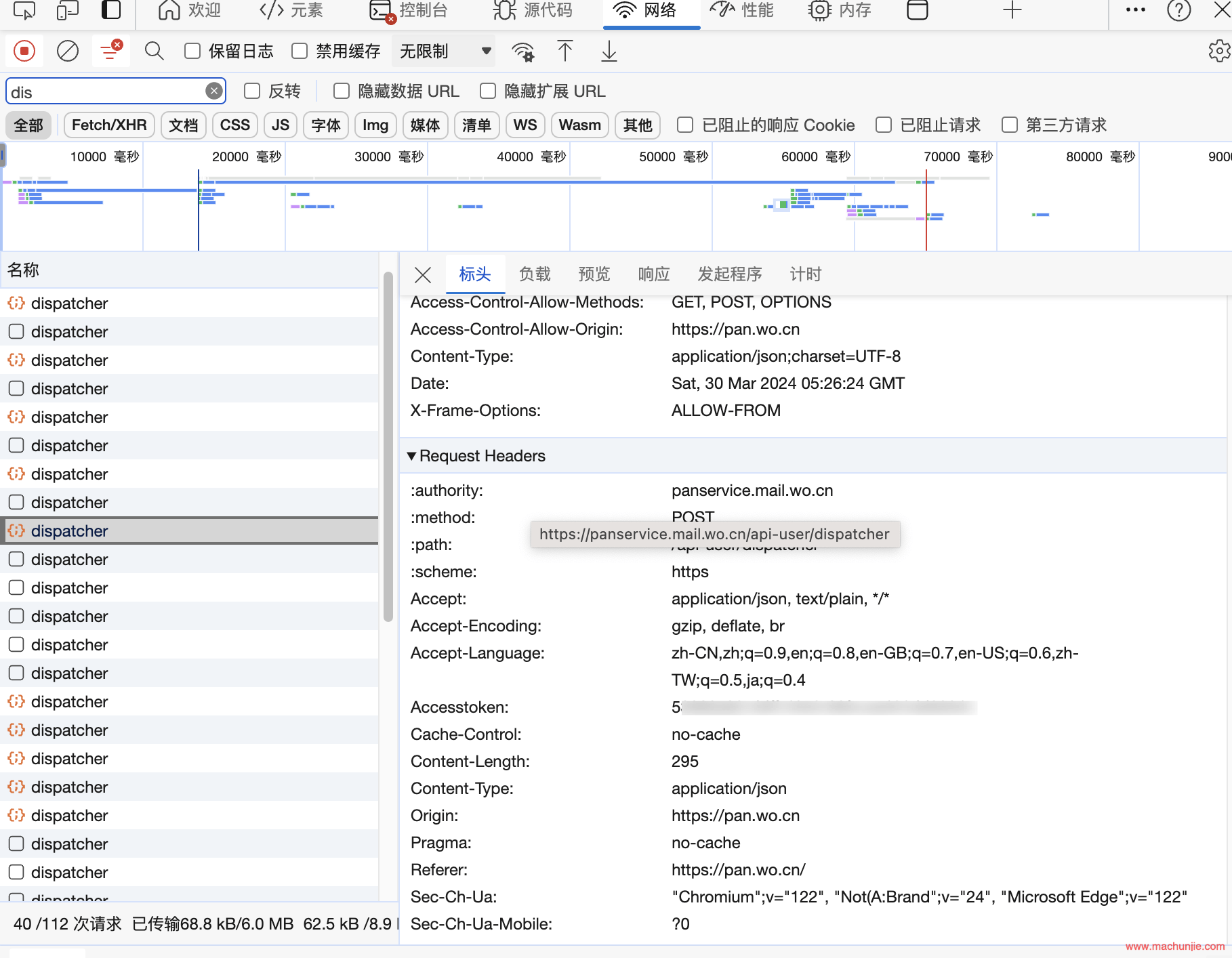Click the export HAR download arrow
The image size is (1232, 958).
tap(609, 51)
